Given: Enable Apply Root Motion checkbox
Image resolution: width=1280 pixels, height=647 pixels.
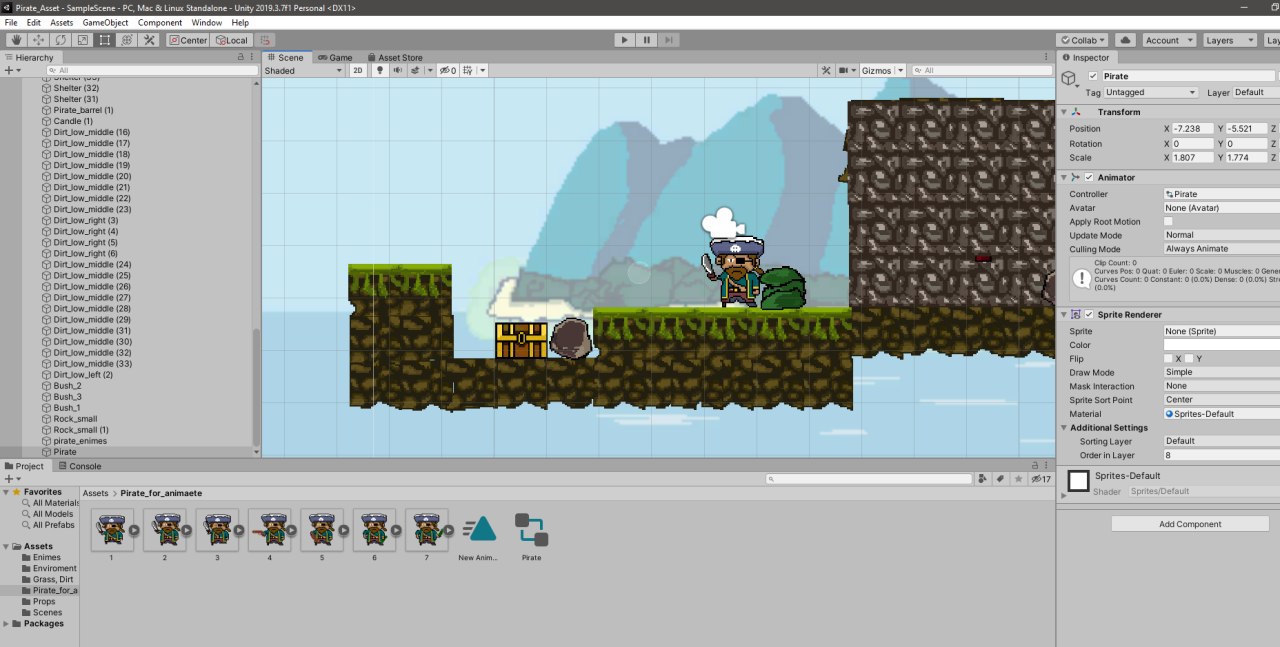Looking at the screenshot, I should pyautogui.click(x=1168, y=221).
